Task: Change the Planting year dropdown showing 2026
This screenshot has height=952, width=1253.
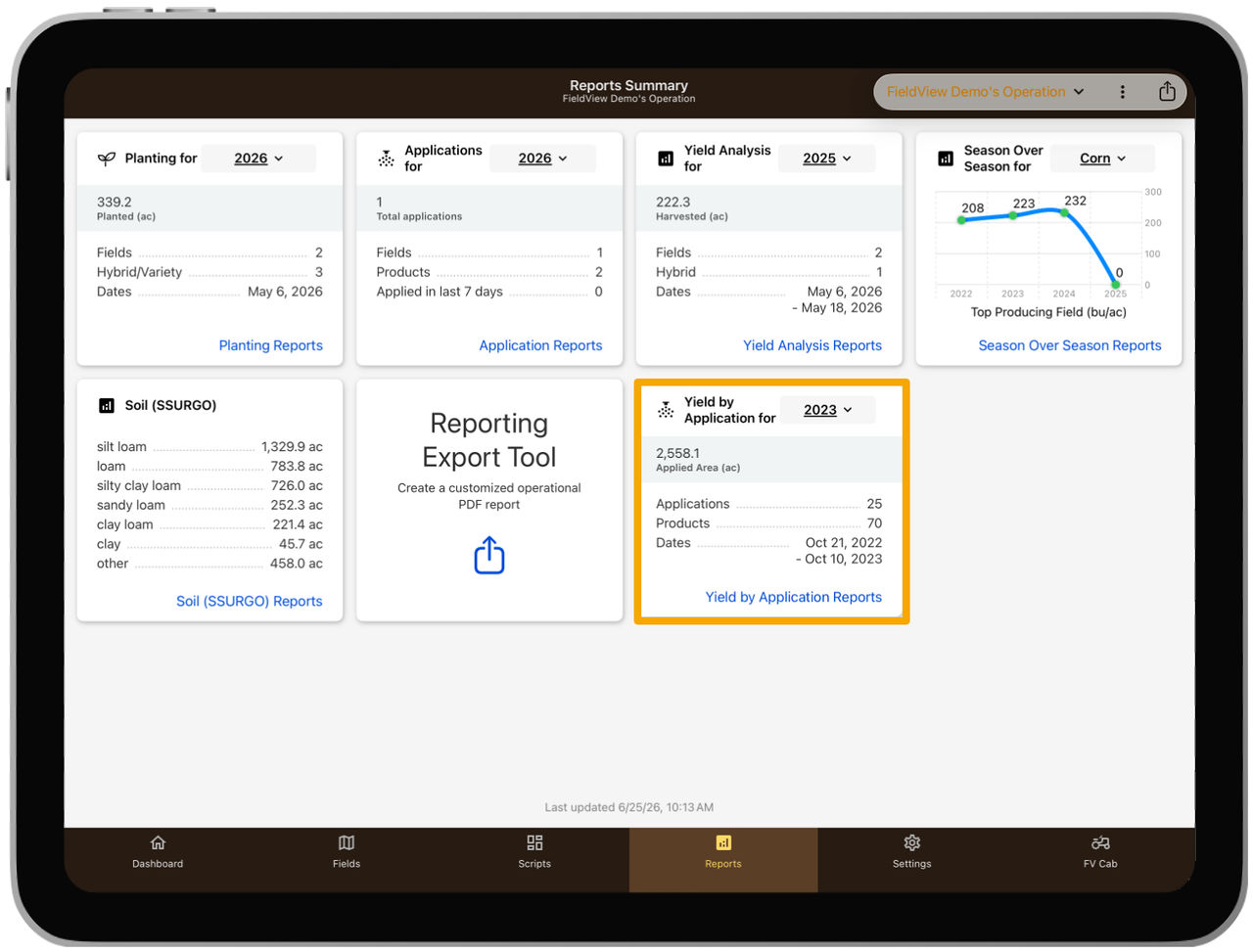Action: 258,159
